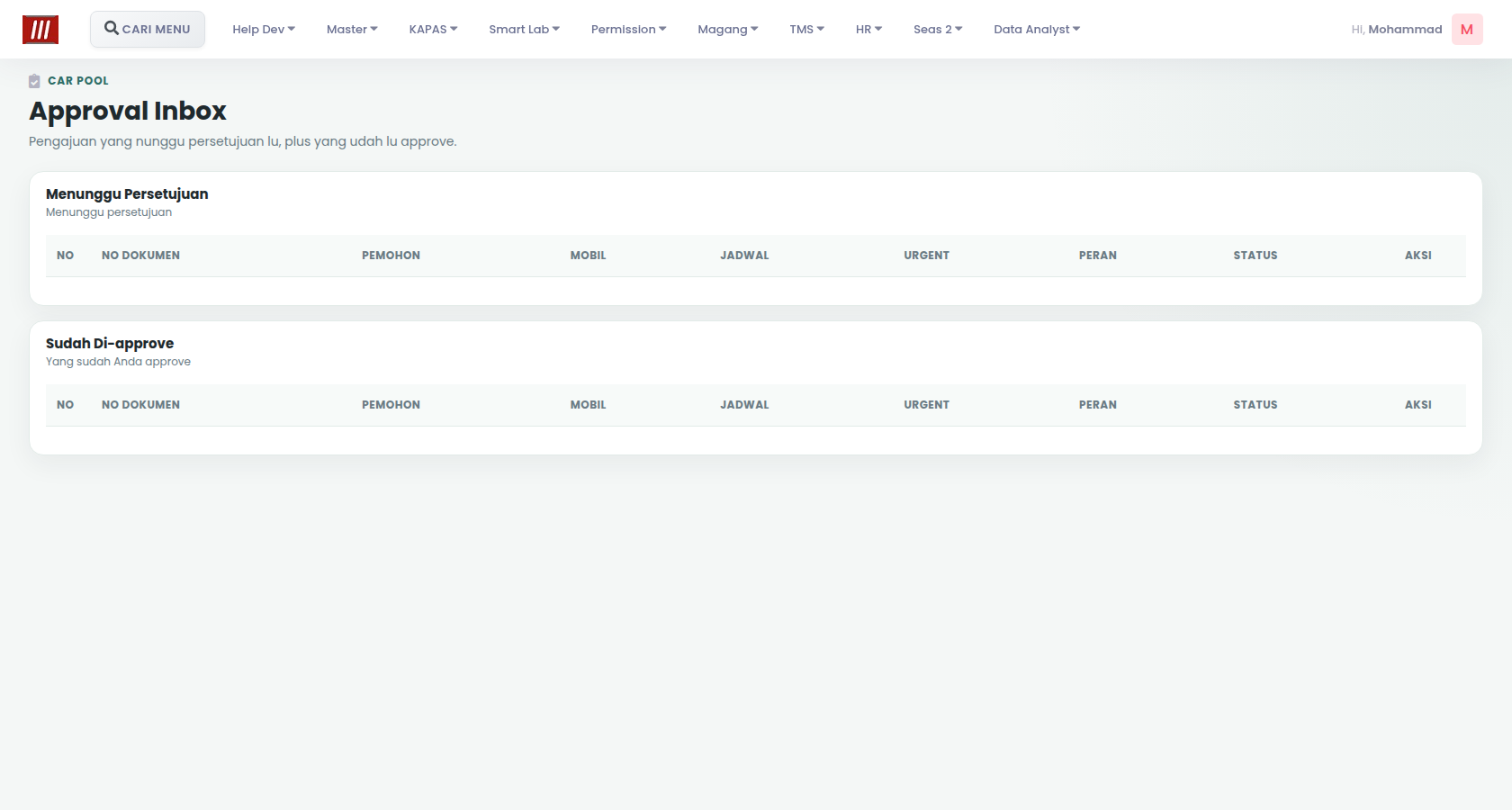Image resolution: width=1512 pixels, height=810 pixels.
Task: Click the Status header in Sudah Di-approve table
Action: [1255, 405]
